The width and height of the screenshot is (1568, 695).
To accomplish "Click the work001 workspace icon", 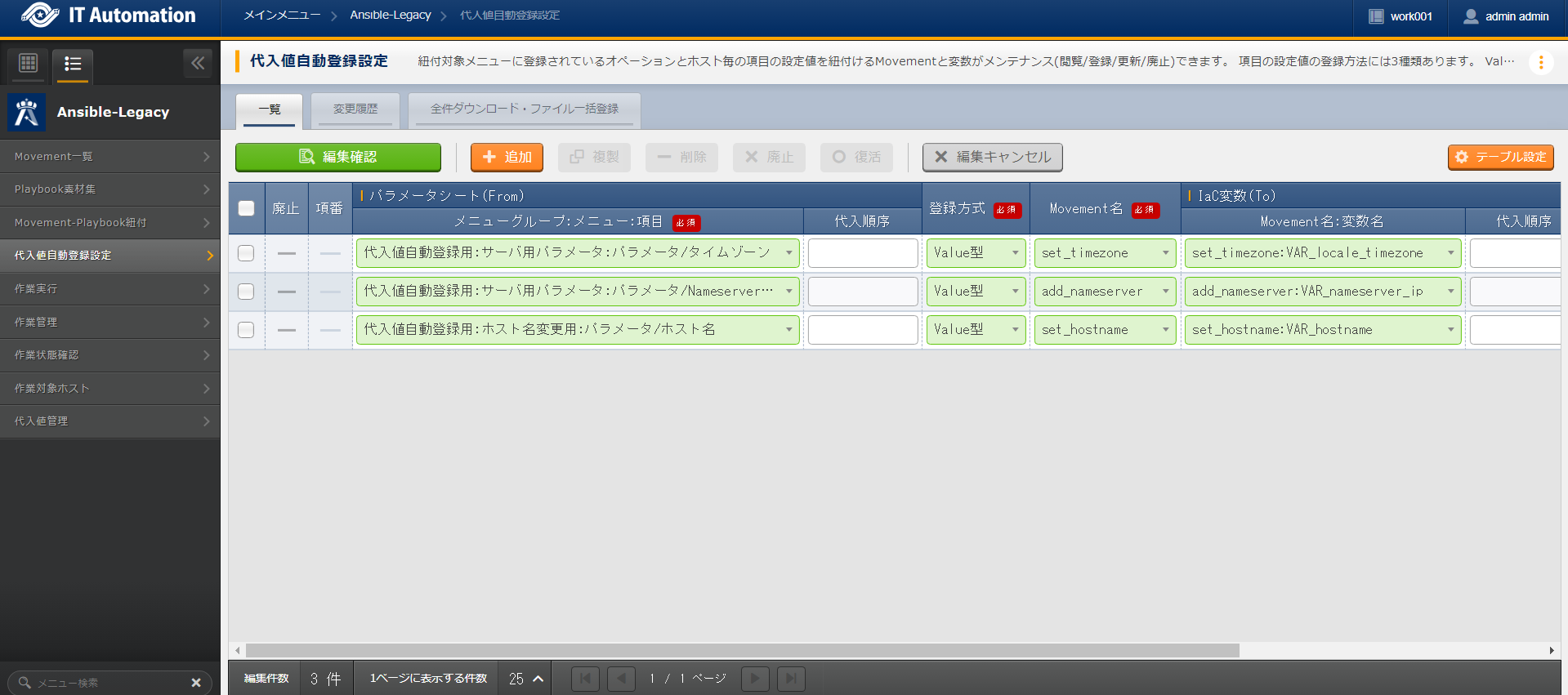I will [1376, 16].
